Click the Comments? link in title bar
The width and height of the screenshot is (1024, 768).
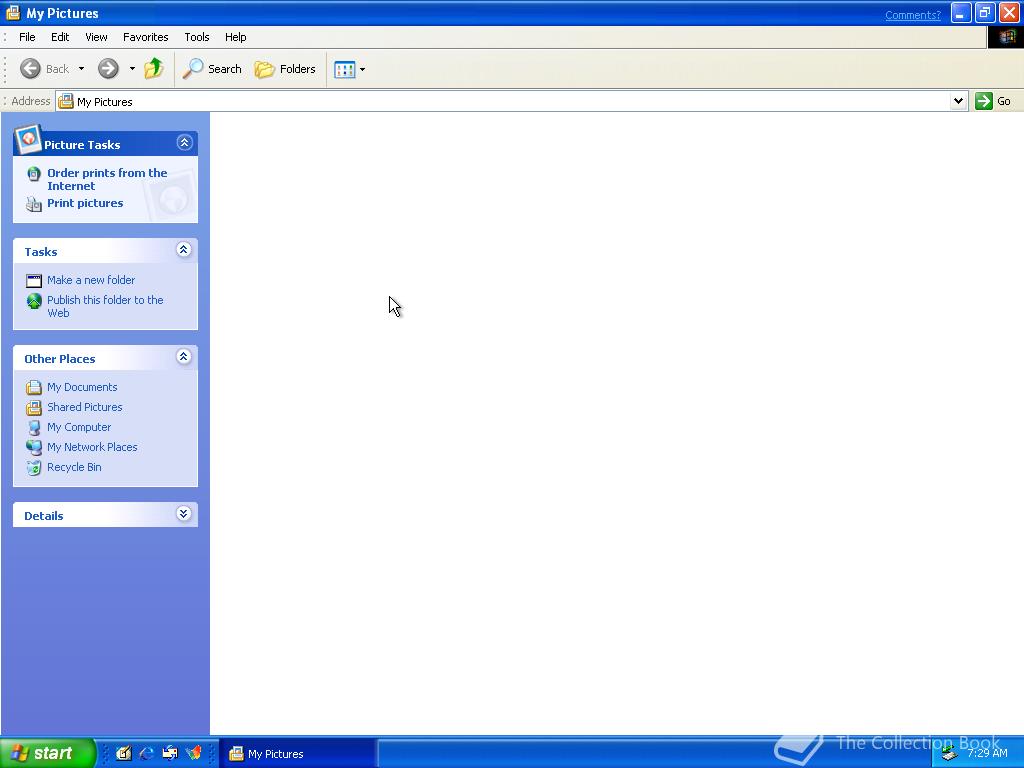click(912, 15)
